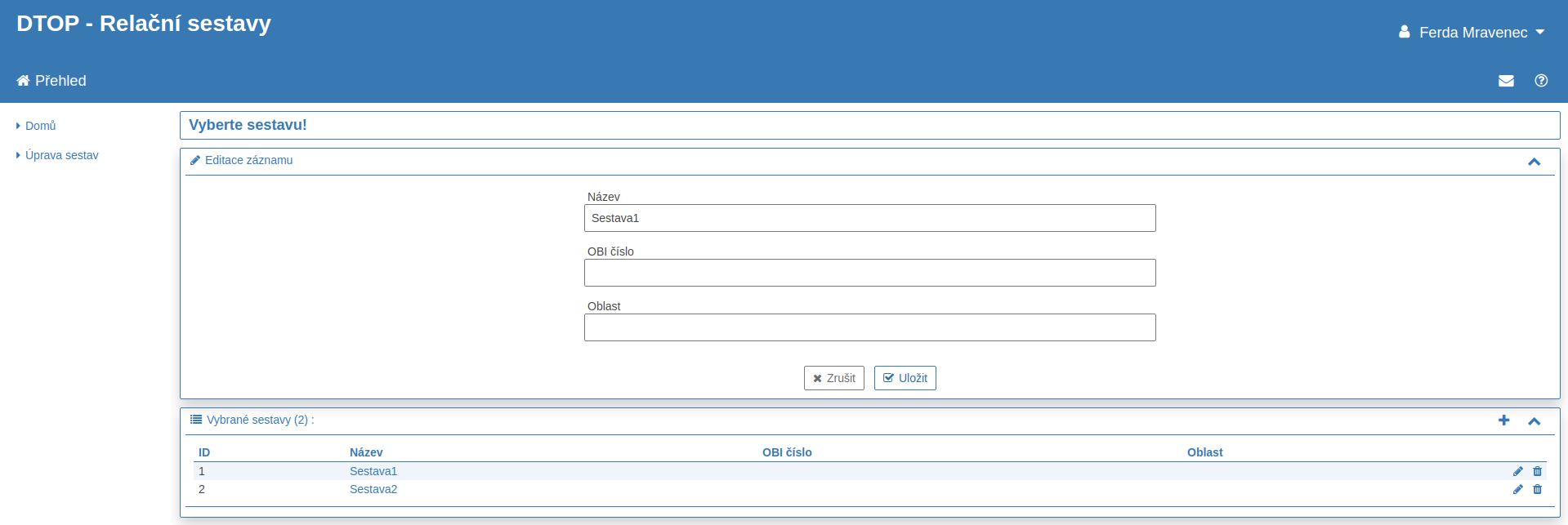Image resolution: width=1568 pixels, height=525 pixels.
Task: Delete Sestava2 using its trash icon
Action: 1537,489
